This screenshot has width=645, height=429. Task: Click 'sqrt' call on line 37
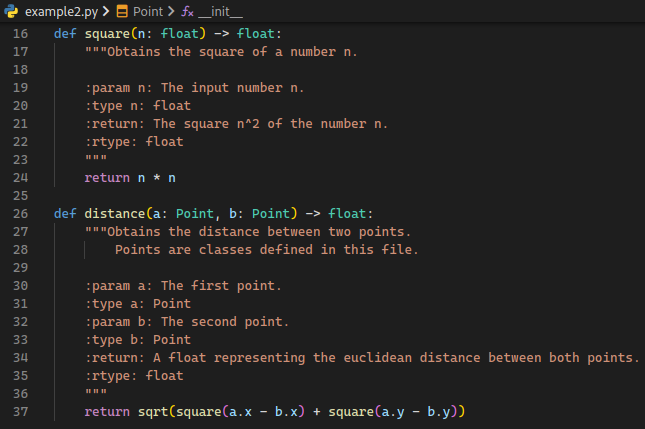click(153, 412)
